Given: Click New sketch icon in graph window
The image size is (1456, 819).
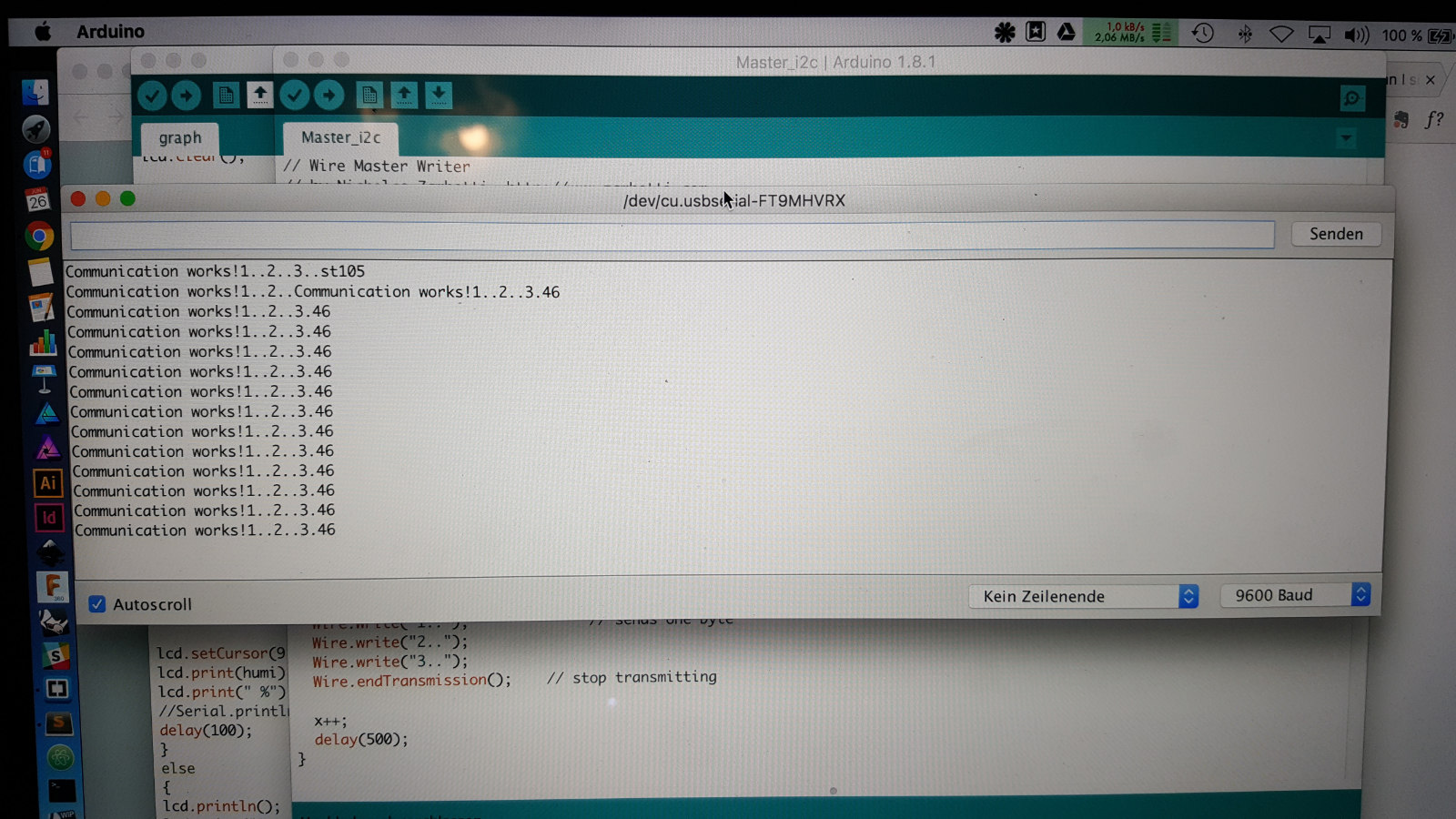Looking at the screenshot, I should pos(226,95).
